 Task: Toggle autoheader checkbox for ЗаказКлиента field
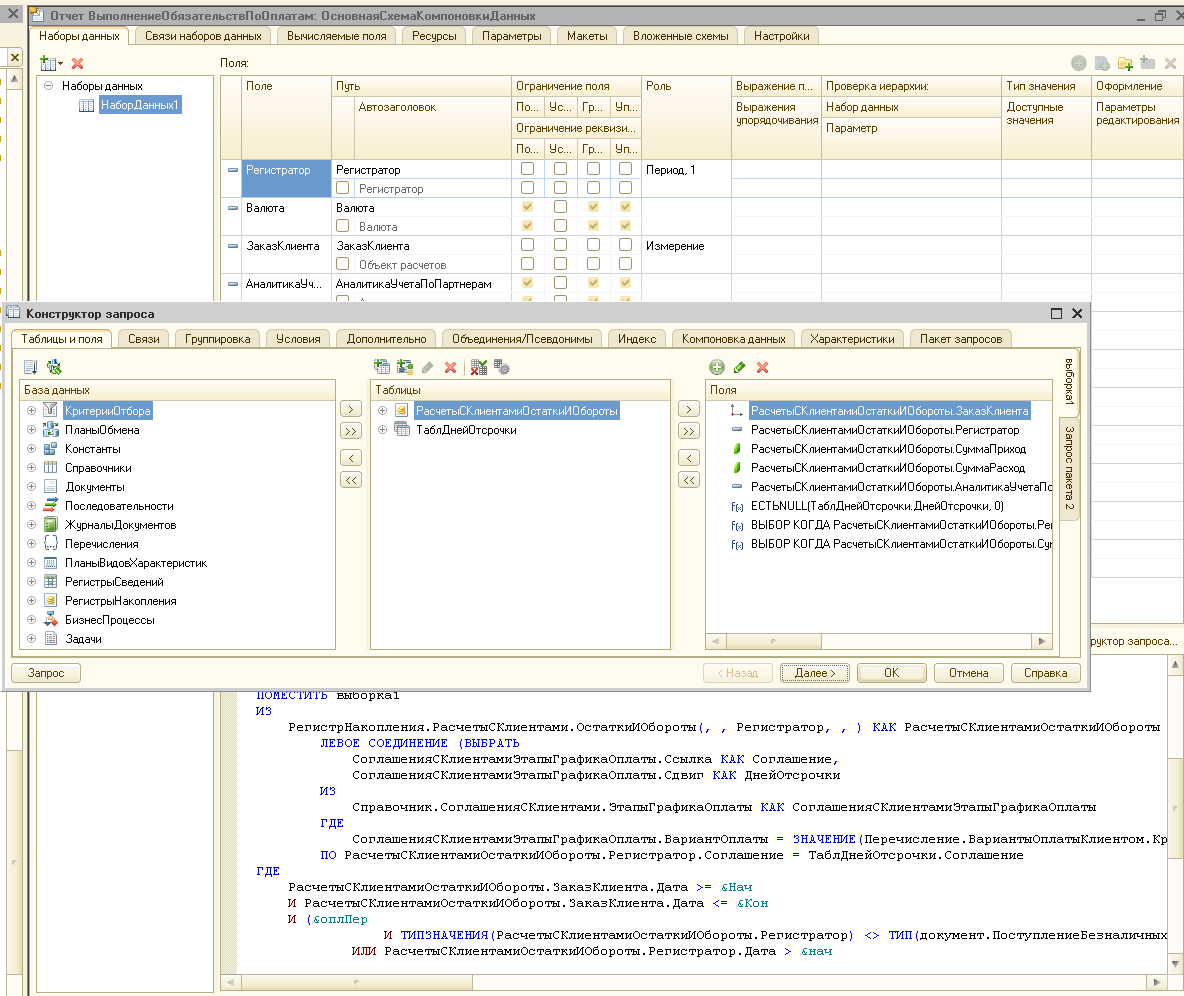pos(343,264)
